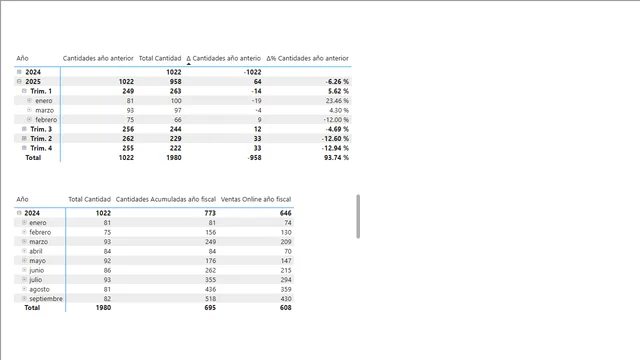Select the '695' accumulated total cell
The width and height of the screenshot is (640, 360).
tap(210, 307)
